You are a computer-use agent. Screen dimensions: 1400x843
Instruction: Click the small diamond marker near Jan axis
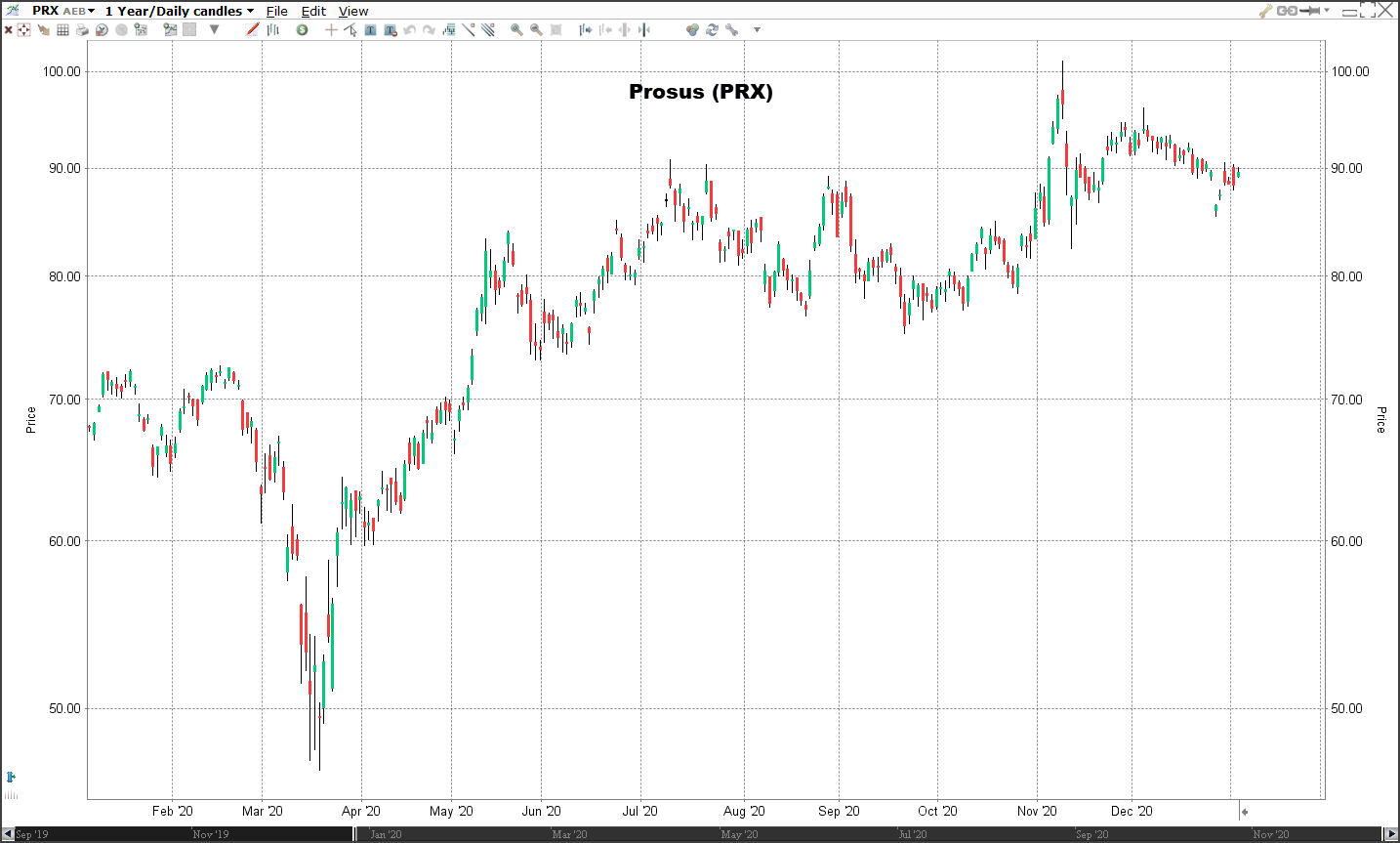tap(1244, 812)
